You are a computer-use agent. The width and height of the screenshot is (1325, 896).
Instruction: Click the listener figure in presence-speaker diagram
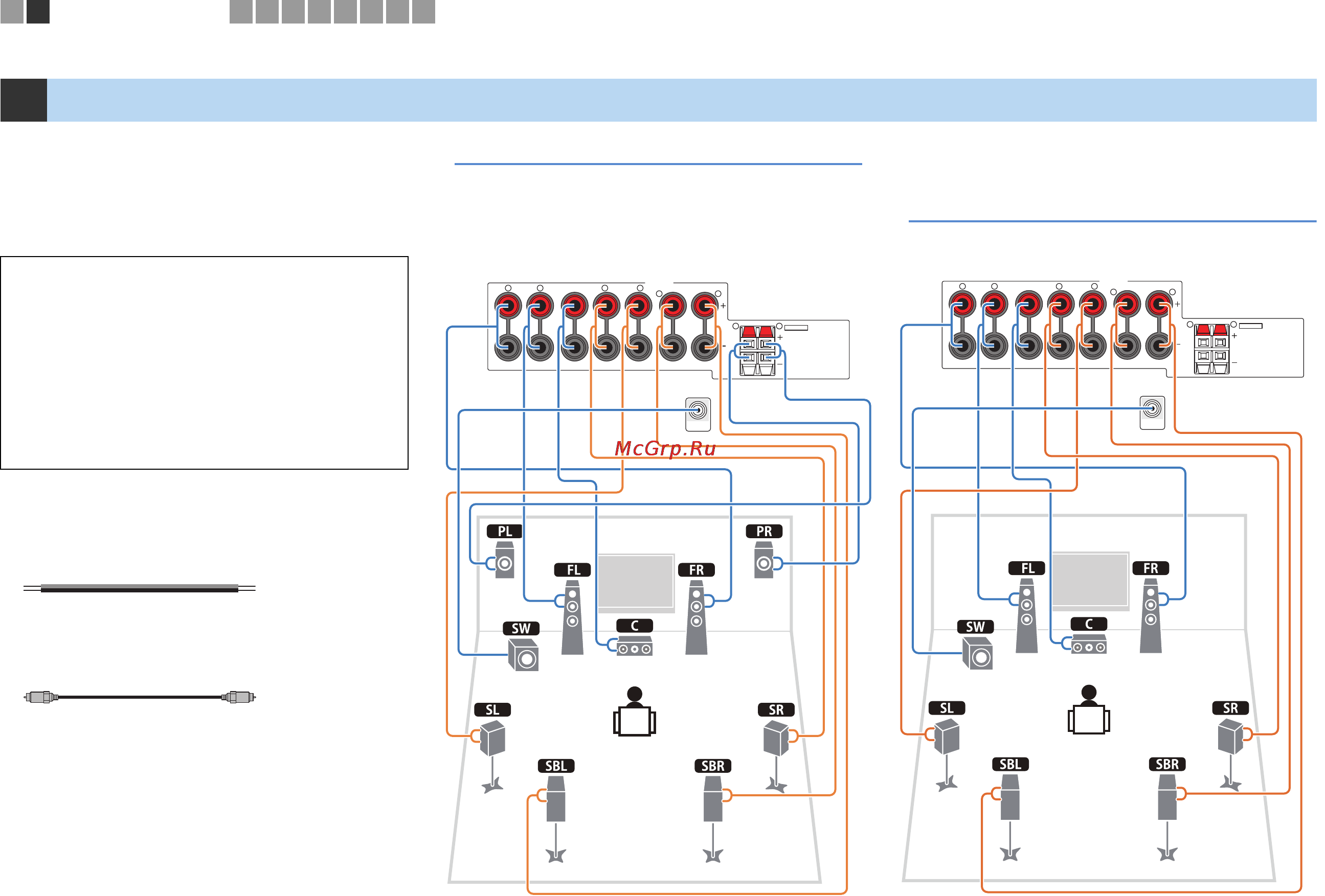pyautogui.click(x=635, y=712)
